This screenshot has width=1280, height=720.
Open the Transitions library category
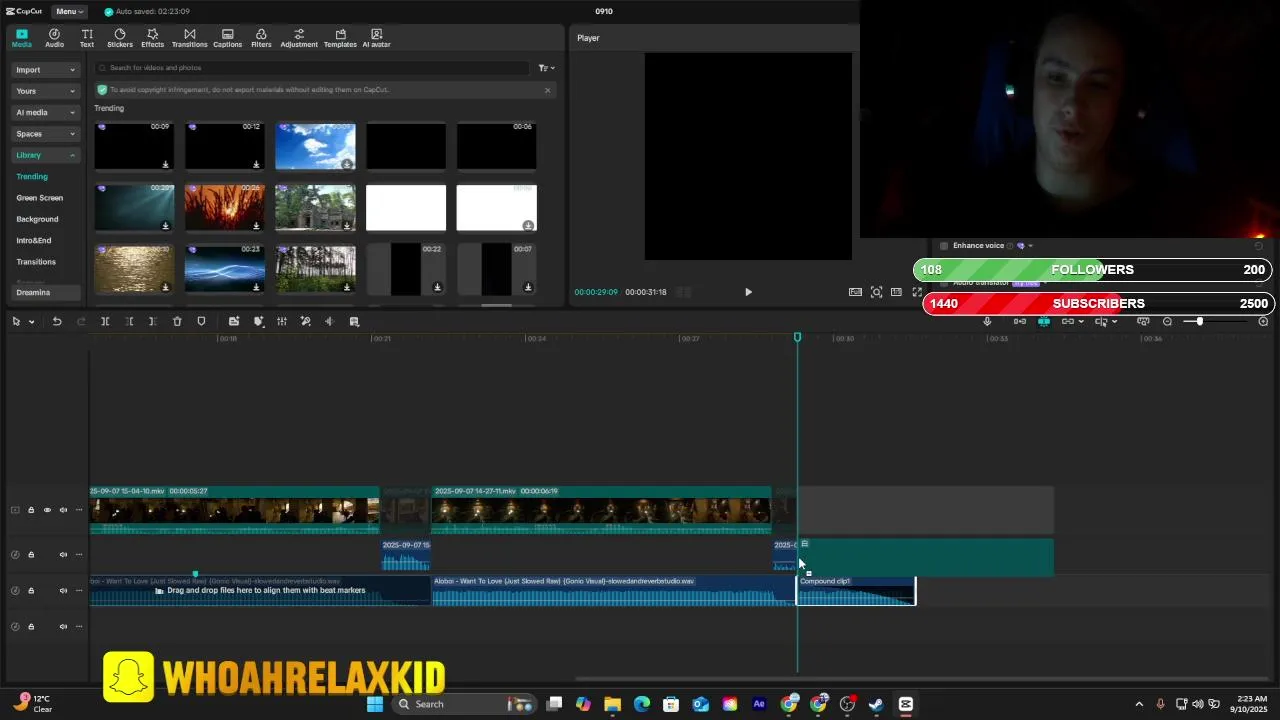pos(36,262)
